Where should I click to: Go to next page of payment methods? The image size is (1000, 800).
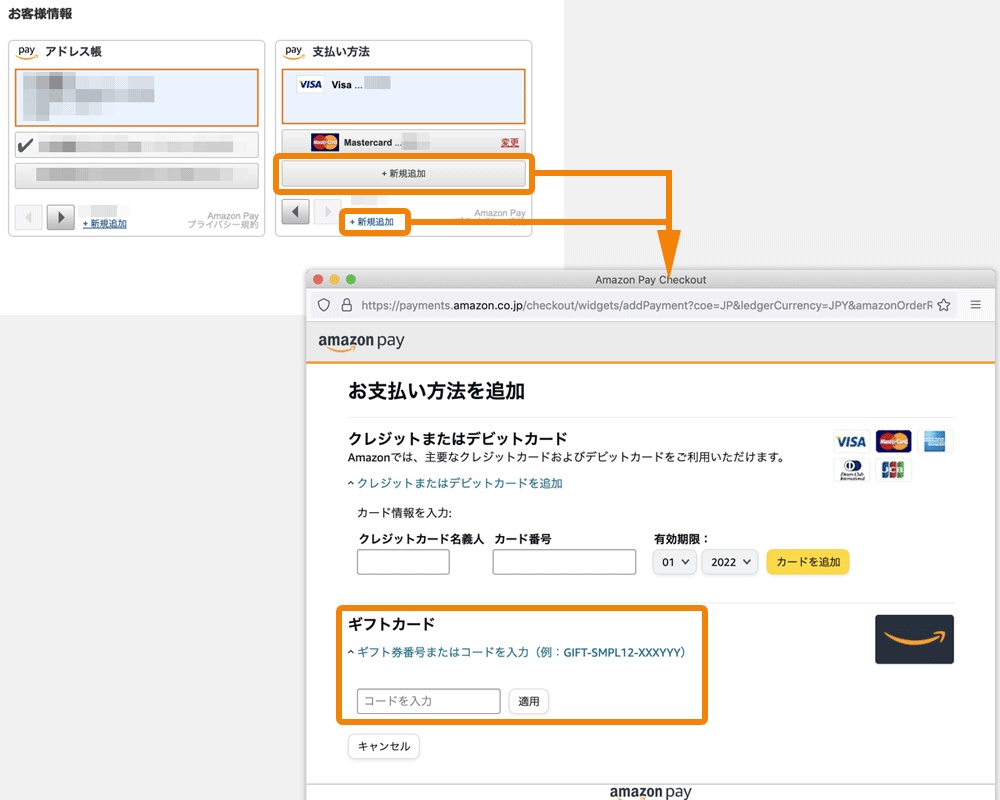[328, 211]
